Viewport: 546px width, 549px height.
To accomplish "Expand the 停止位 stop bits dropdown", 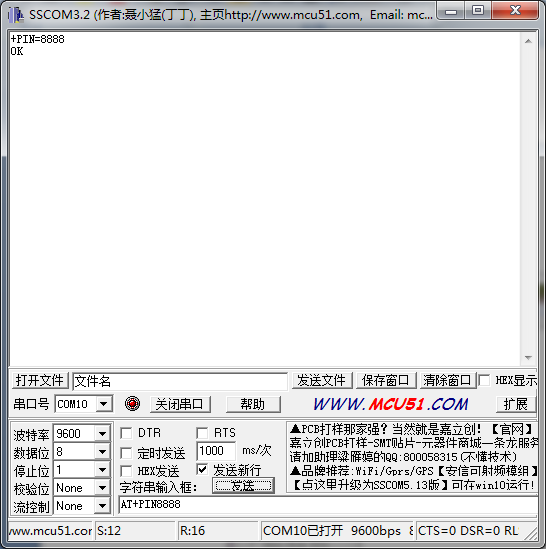I will 102,470.
